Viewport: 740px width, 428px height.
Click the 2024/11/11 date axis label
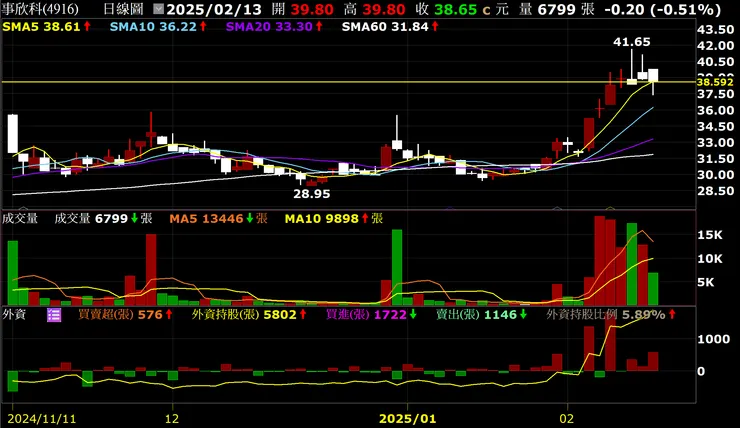[x=42, y=419]
